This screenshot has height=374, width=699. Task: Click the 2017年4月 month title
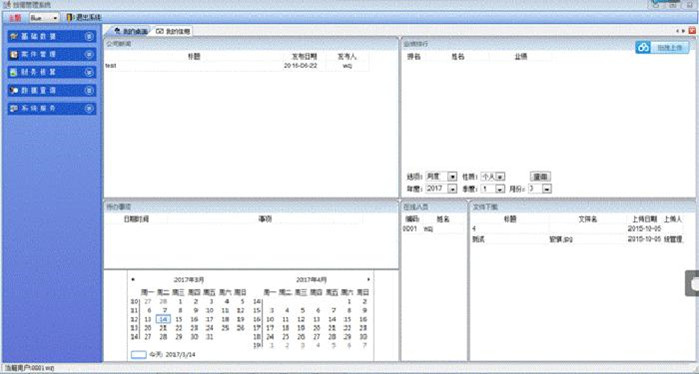click(311, 280)
